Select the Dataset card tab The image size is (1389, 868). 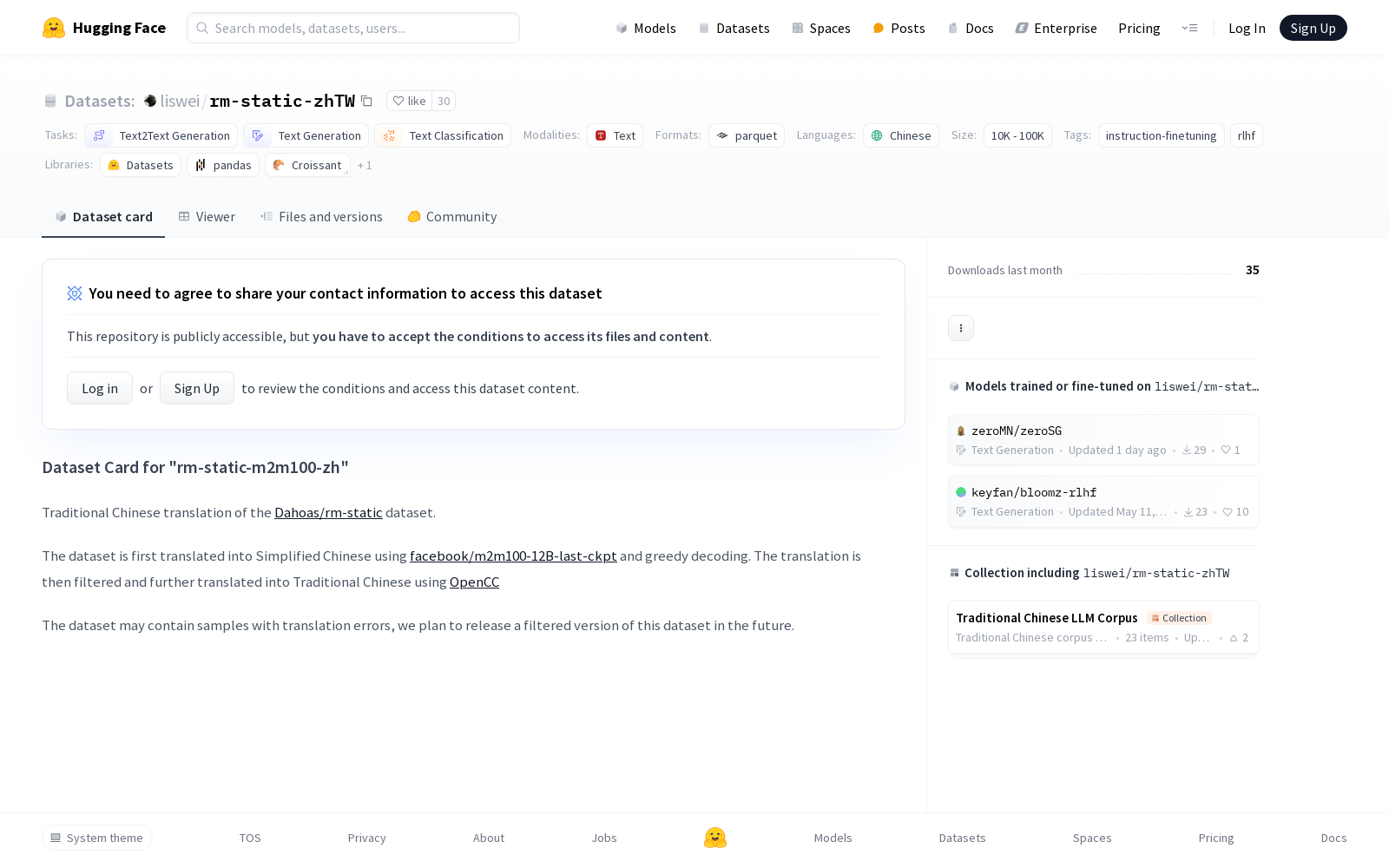tap(103, 217)
